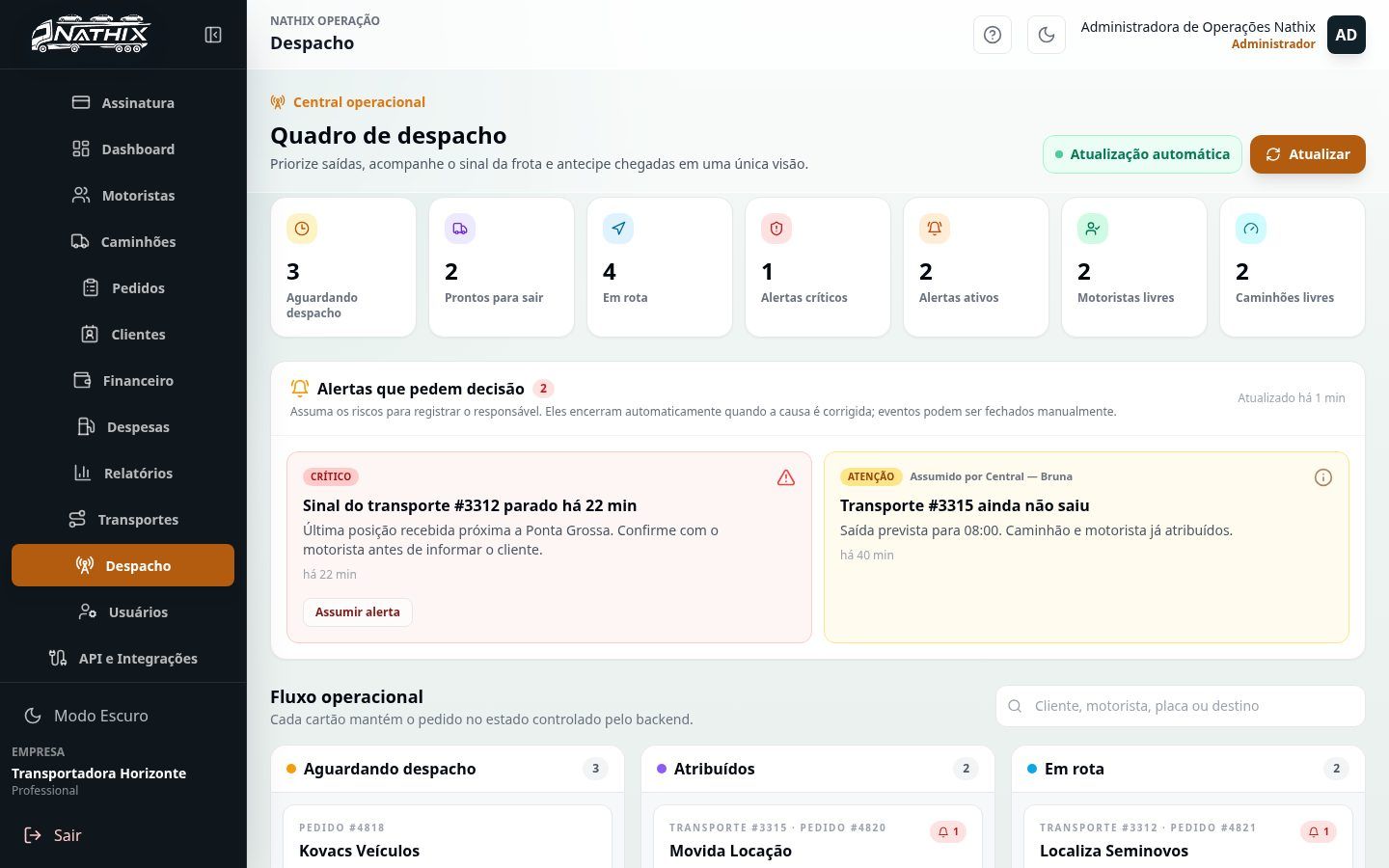1389x868 pixels.
Task: Open the Kovacs Veículos order card
Action: pos(448,837)
